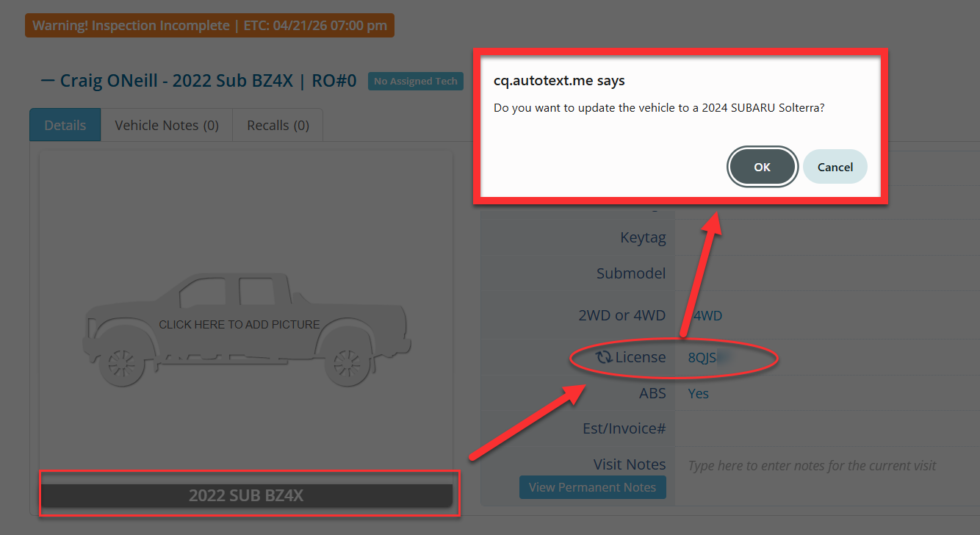Click the No Assigned Tech badge
Viewport: 980px width, 535px height.
tap(416, 81)
